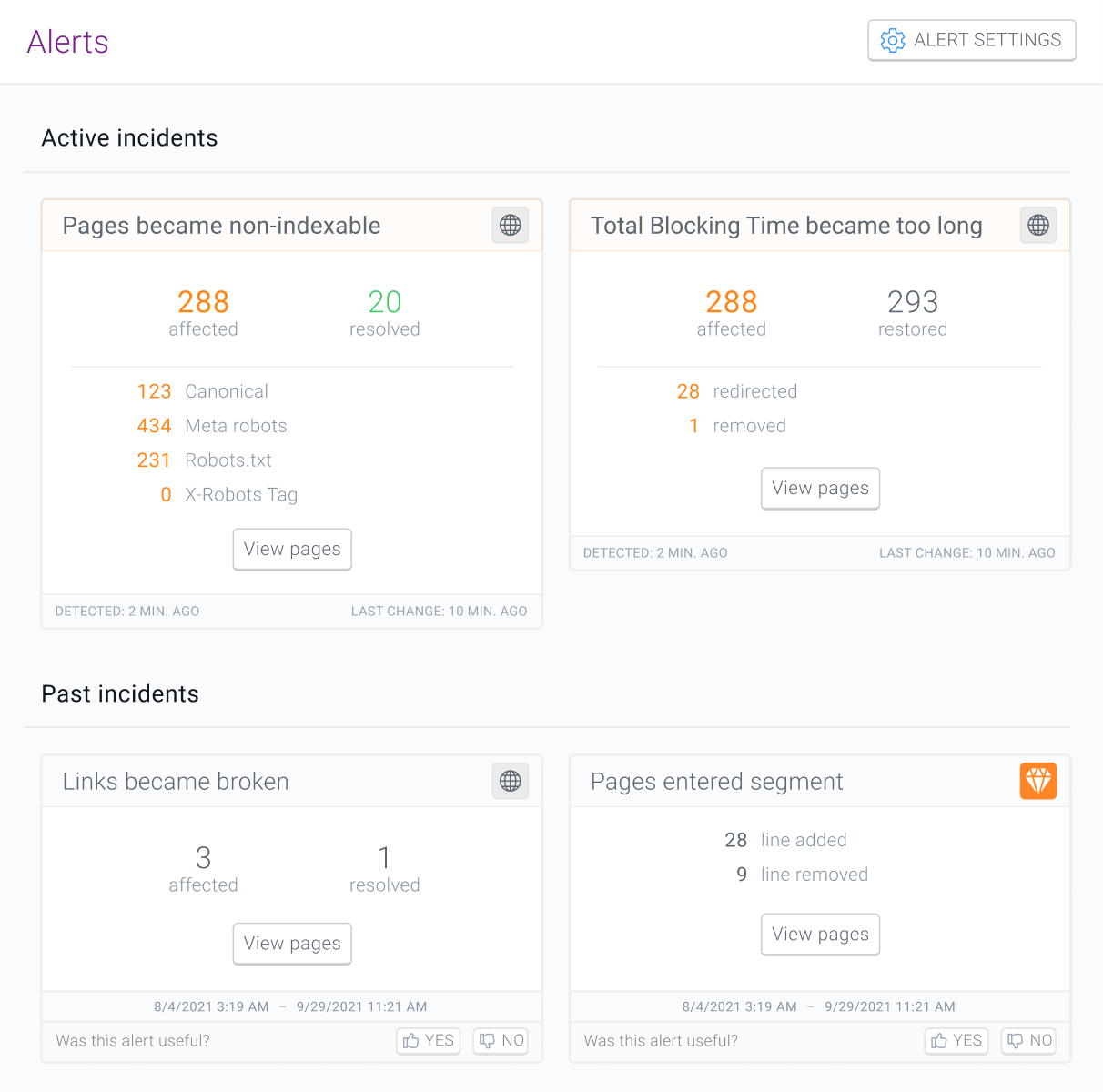
Task: Click '434 Meta robots' row
Action: [x=212, y=426]
